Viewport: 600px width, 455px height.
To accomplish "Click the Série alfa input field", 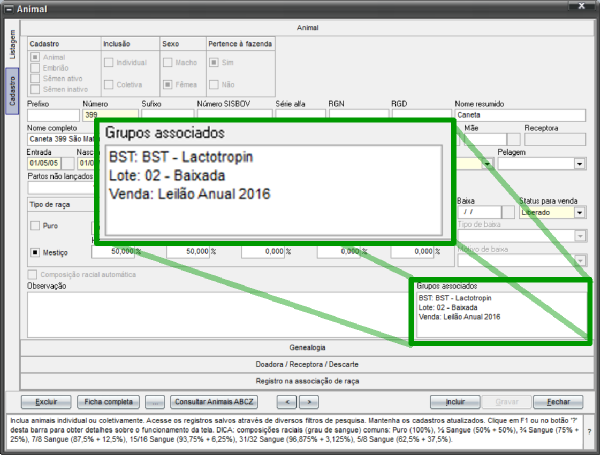I will pyautogui.click(x=300, y=114).
